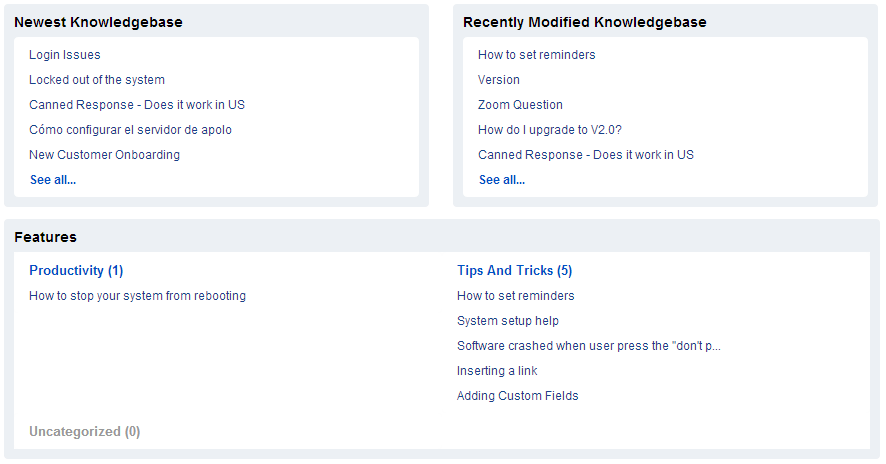The height and width of the screenshot is (464, 886).
Task: Click See all under Recently Modified Knowledgebase
Action: pyautogui.click(x=502, y=180)
